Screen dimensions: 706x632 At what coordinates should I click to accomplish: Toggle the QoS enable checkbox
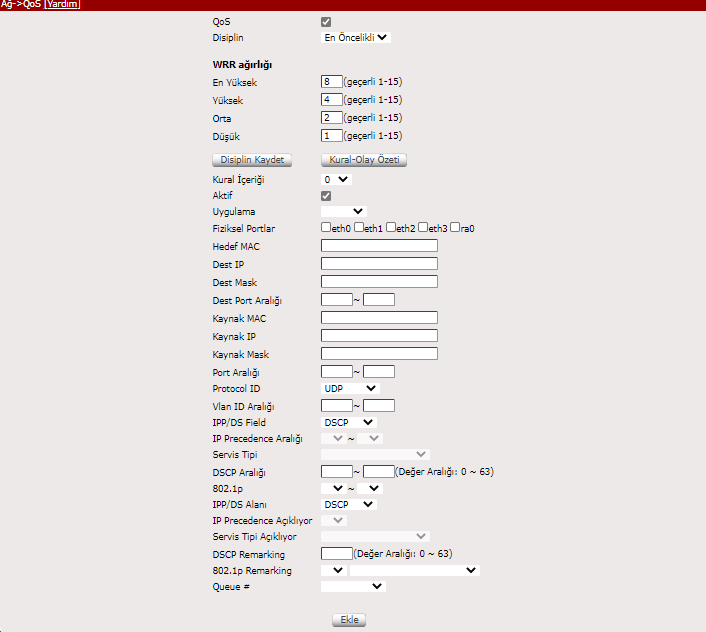click(x=326, y=22)
